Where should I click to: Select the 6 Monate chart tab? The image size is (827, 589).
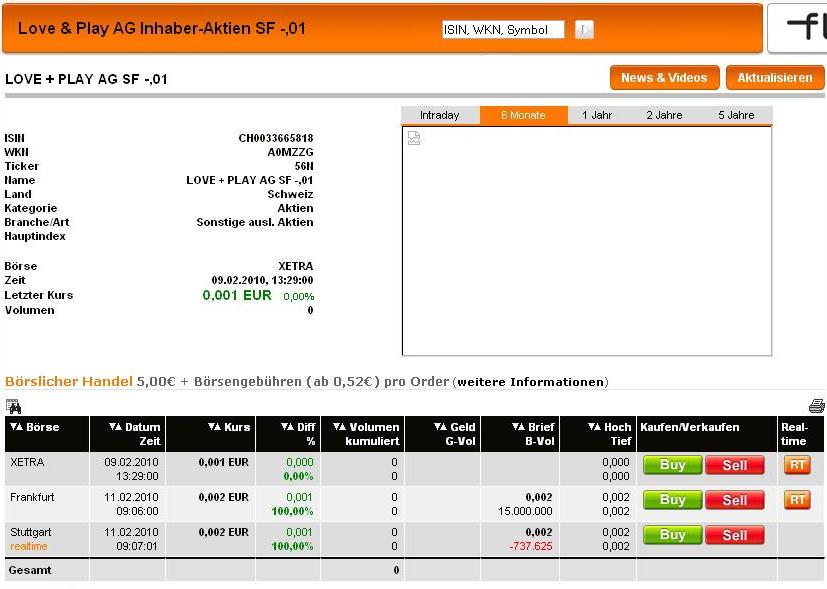pos(523,115)
